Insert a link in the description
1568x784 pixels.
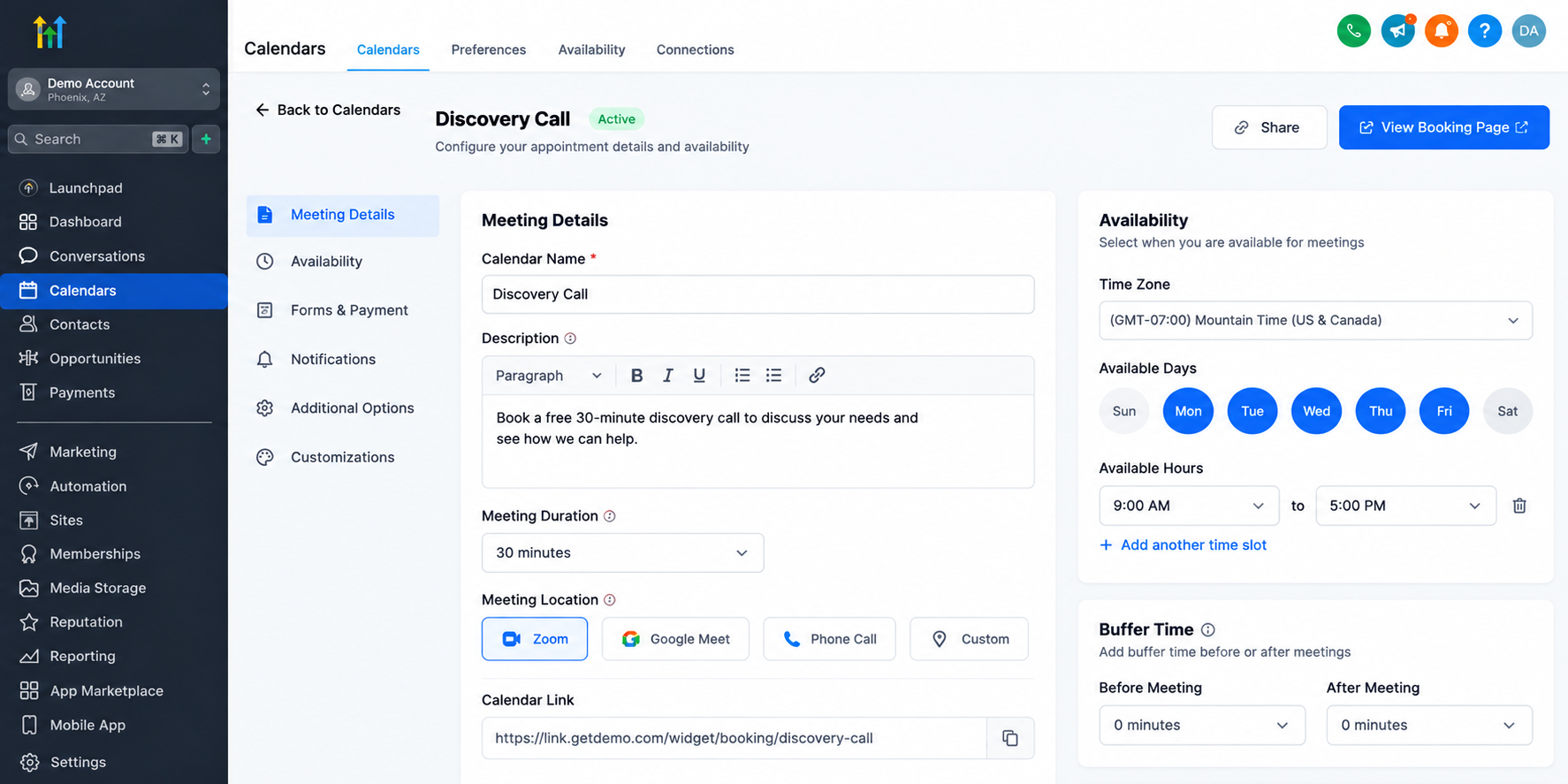tap(817, 376)
